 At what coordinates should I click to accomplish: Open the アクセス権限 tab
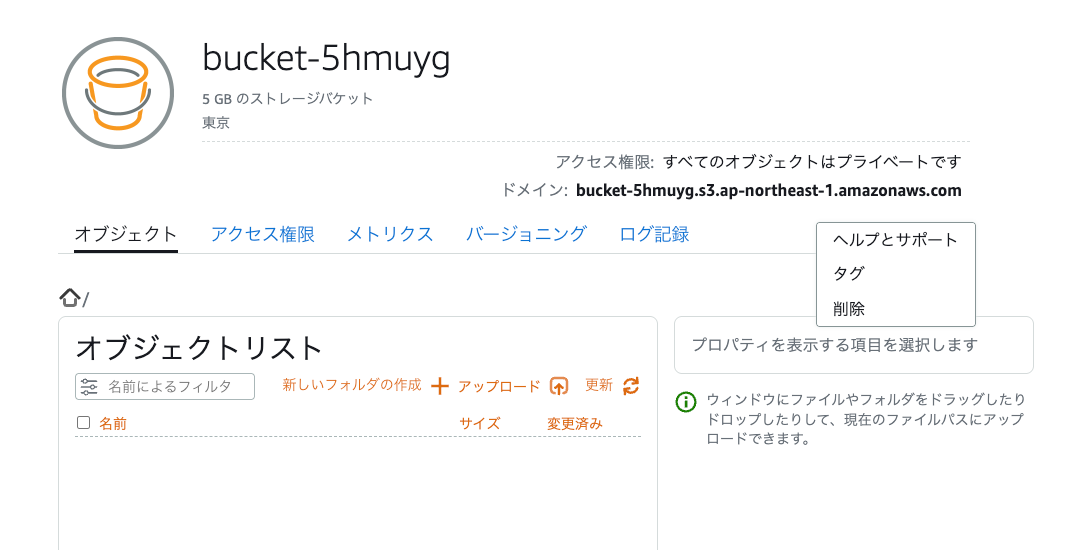tap(262, 234)
